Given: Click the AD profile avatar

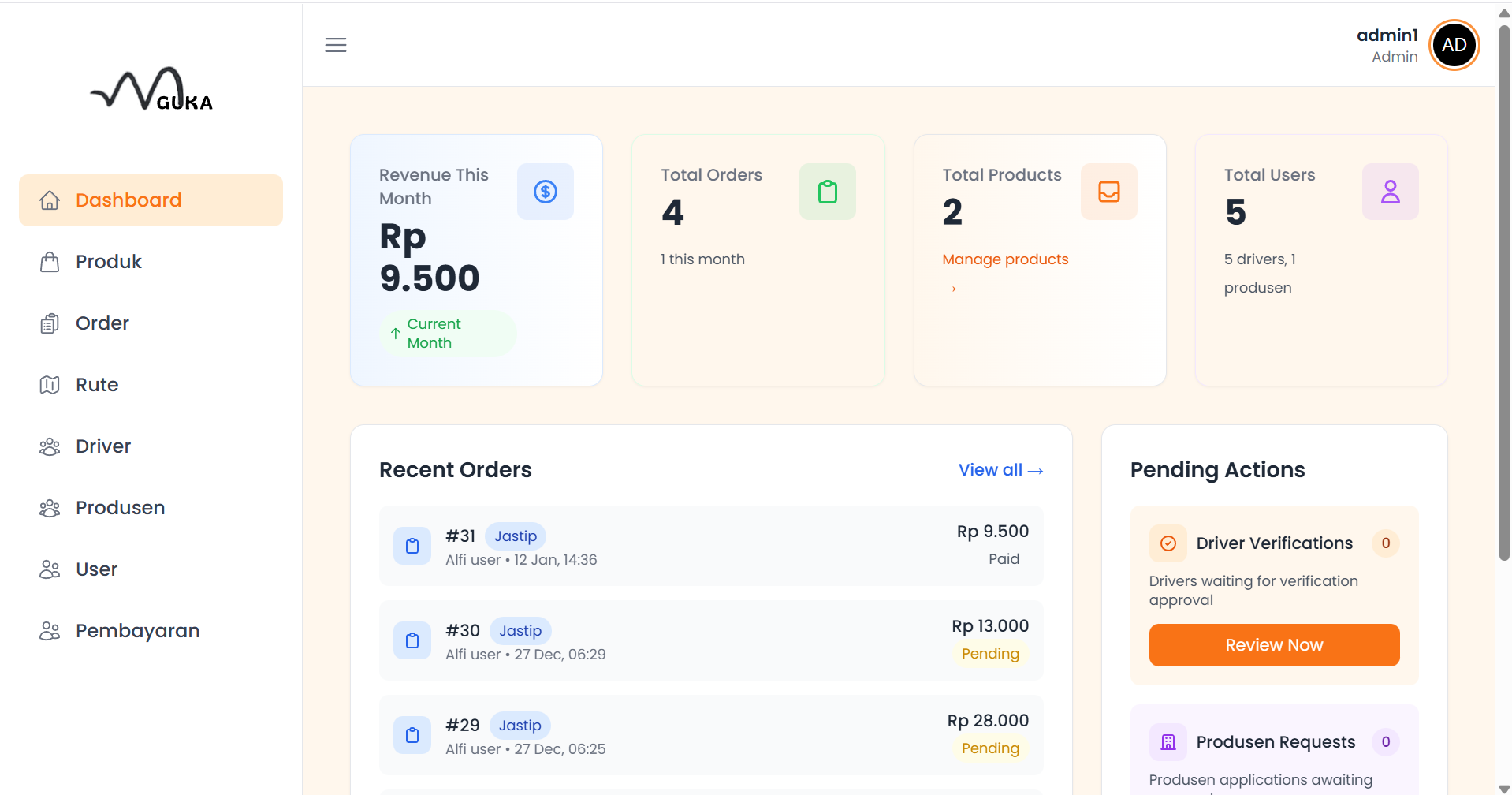Looking at the screenshot, I should [x=1454, y=45].
